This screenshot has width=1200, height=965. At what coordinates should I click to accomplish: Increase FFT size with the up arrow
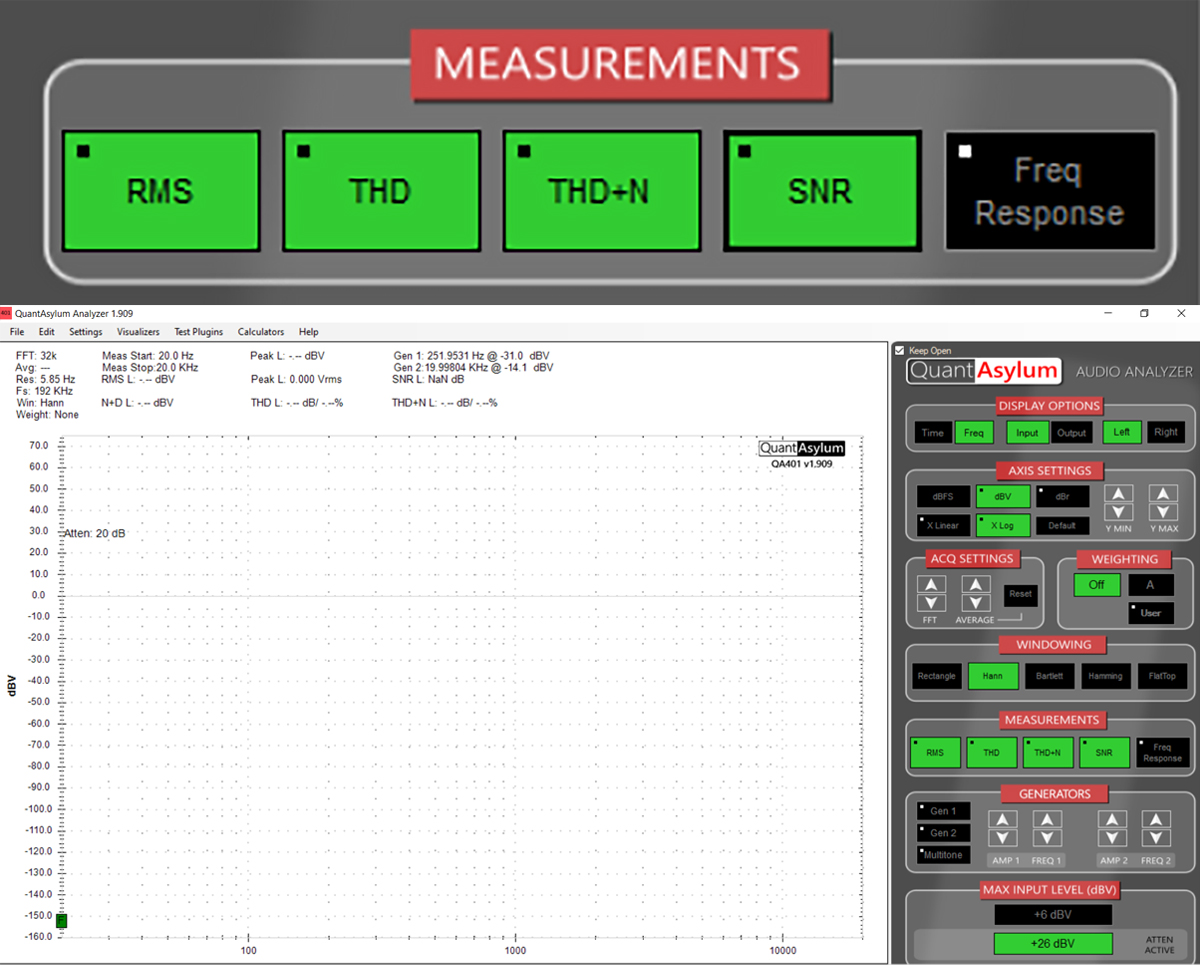tap(932, 585)
